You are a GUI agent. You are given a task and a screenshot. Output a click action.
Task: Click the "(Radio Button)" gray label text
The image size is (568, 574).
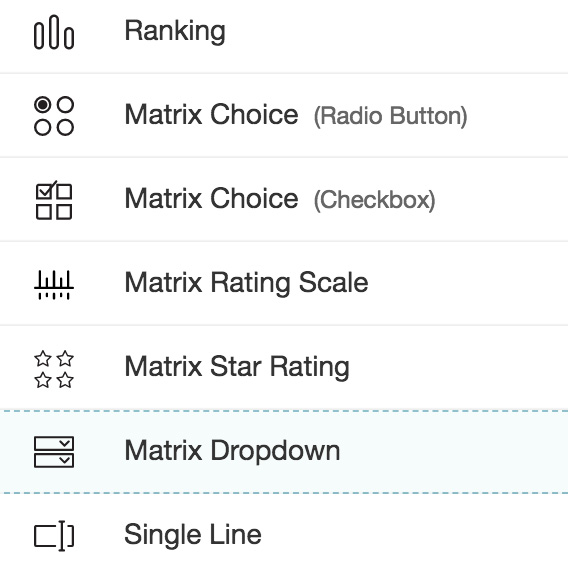(x=390, y=116)
